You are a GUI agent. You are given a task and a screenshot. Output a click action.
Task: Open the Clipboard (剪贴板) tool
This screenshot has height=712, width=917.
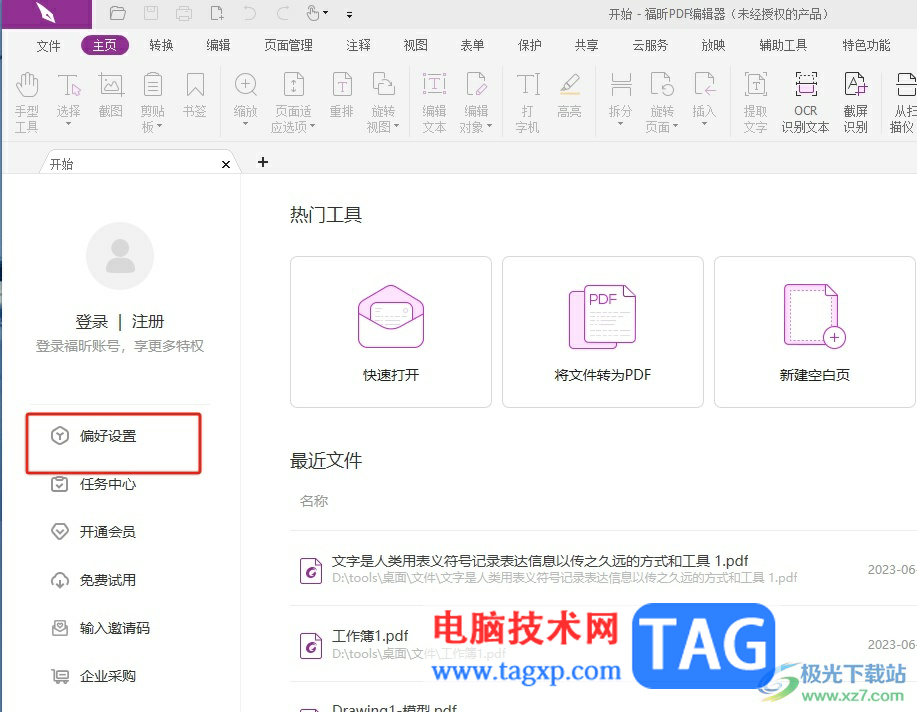153,101
